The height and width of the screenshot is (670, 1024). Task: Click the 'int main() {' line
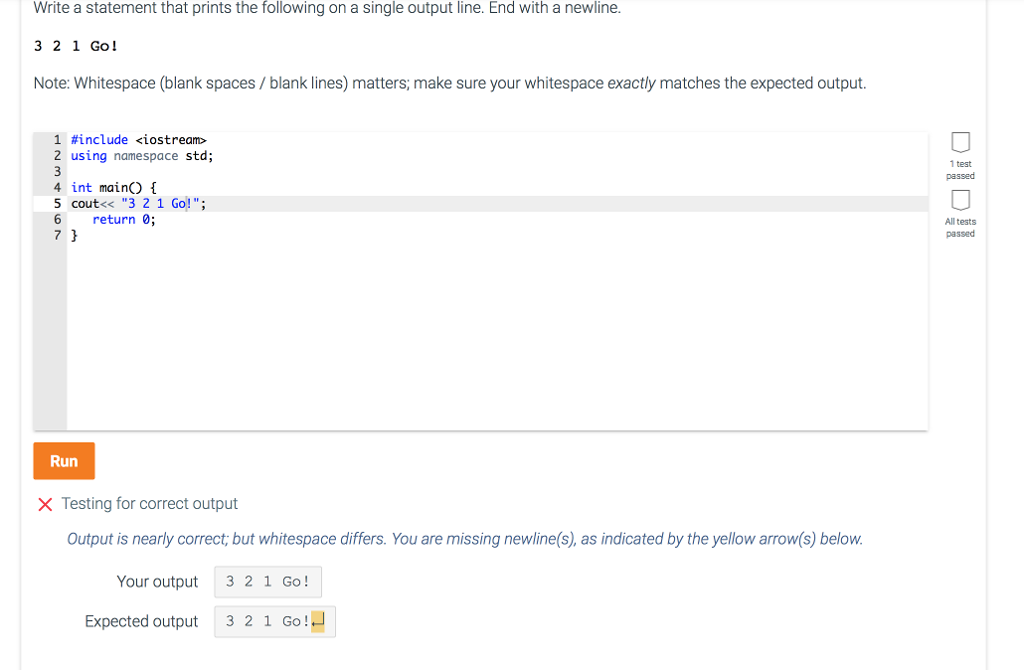[x=114, y=188]
